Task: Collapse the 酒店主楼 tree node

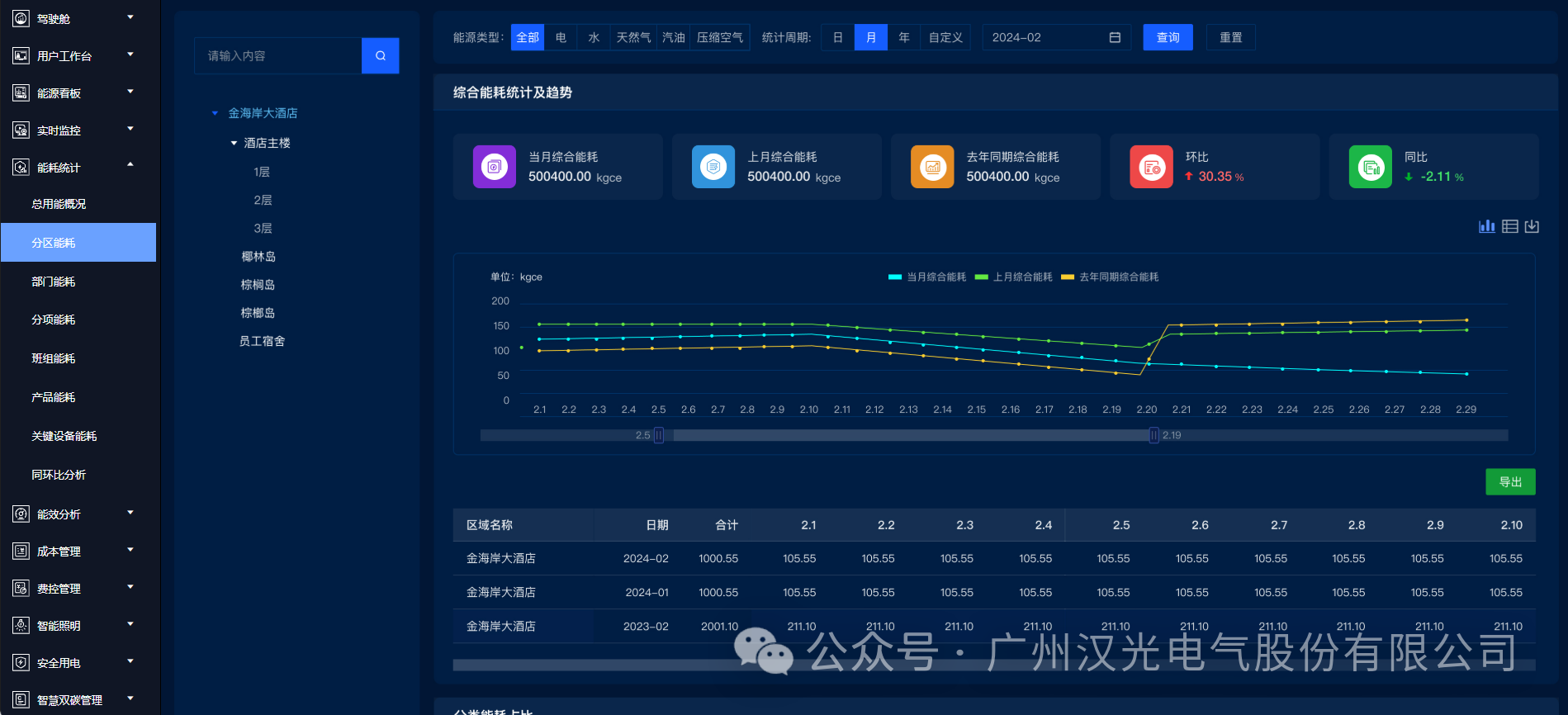Action: (234, 144)
